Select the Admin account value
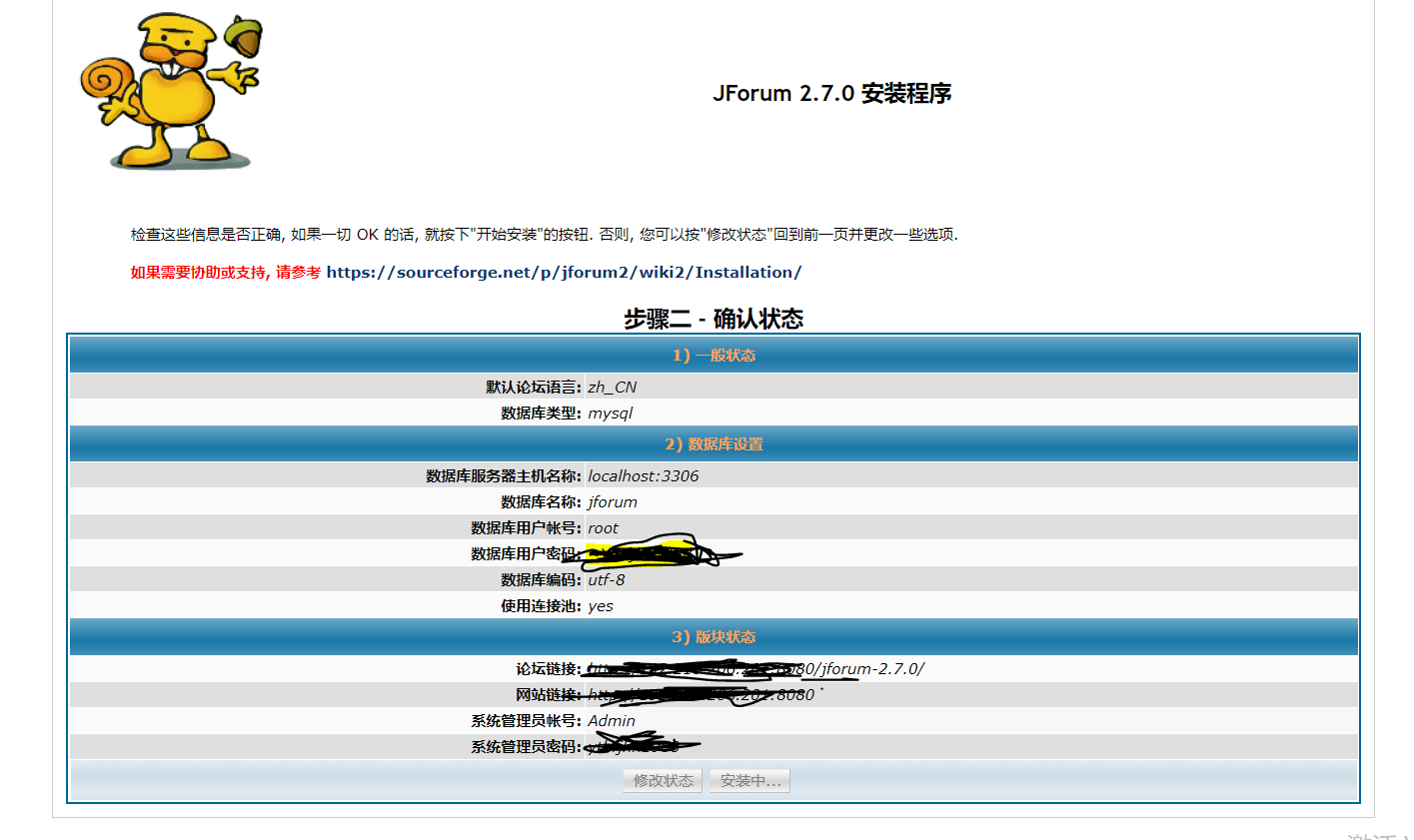 click(x=611, y=721)
